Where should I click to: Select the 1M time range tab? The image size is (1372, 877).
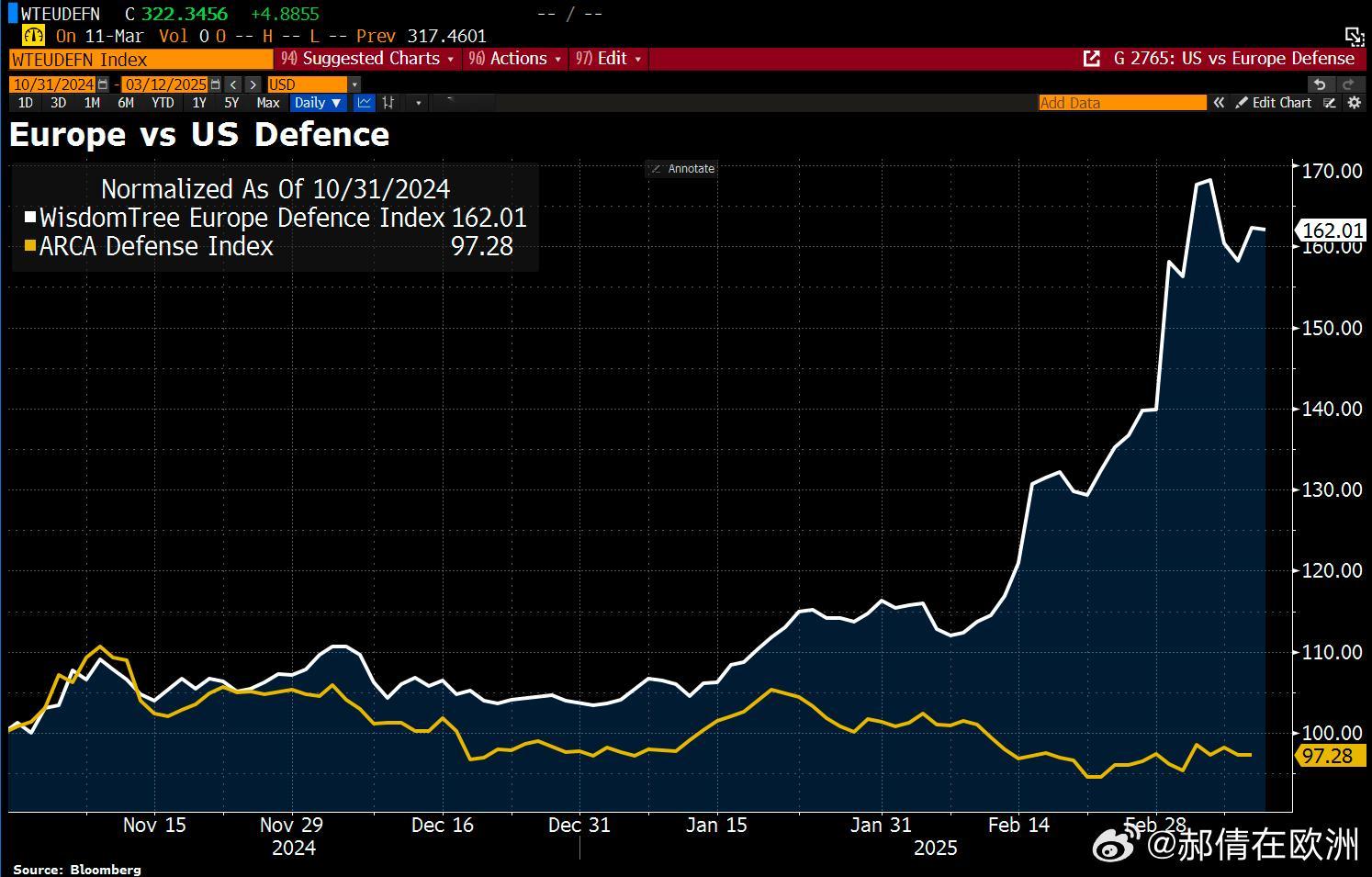(92, 103)
